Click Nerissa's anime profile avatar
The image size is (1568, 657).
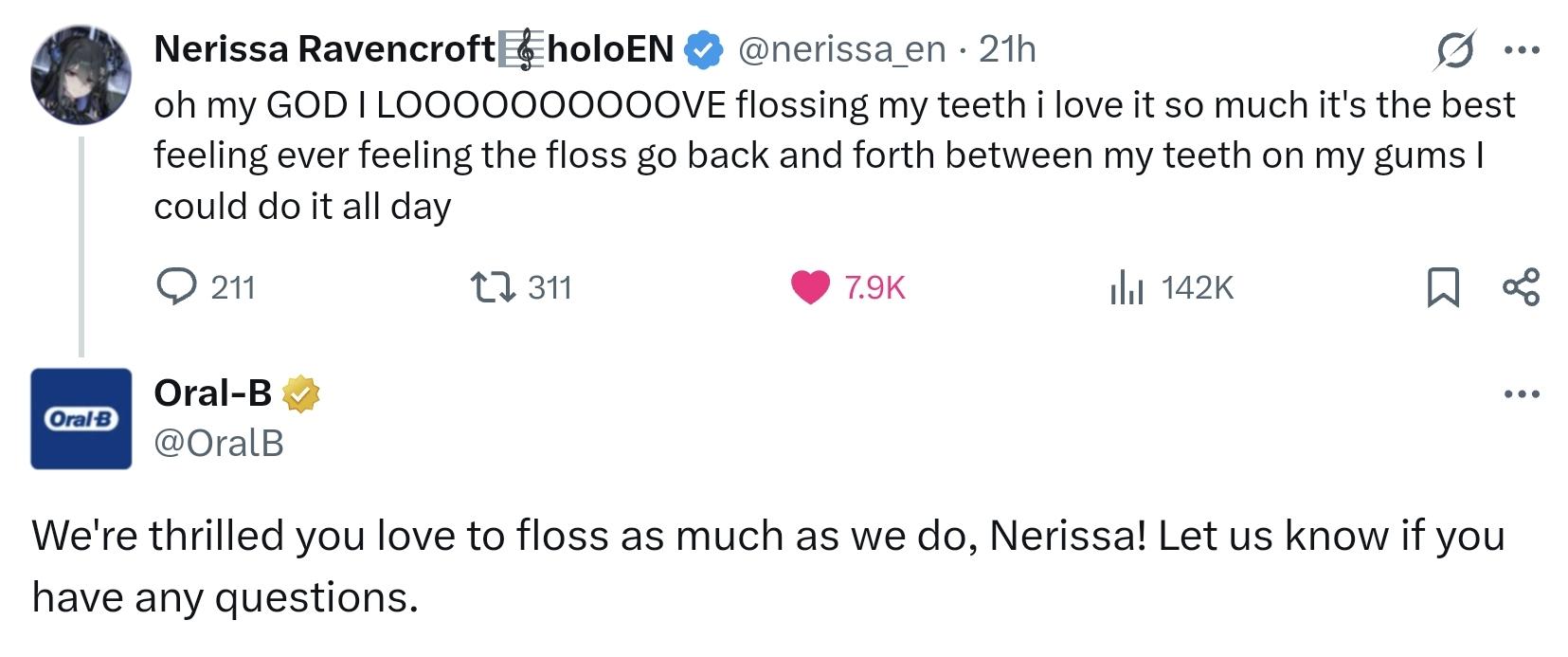pyautogui.click(x=81, y=75)
